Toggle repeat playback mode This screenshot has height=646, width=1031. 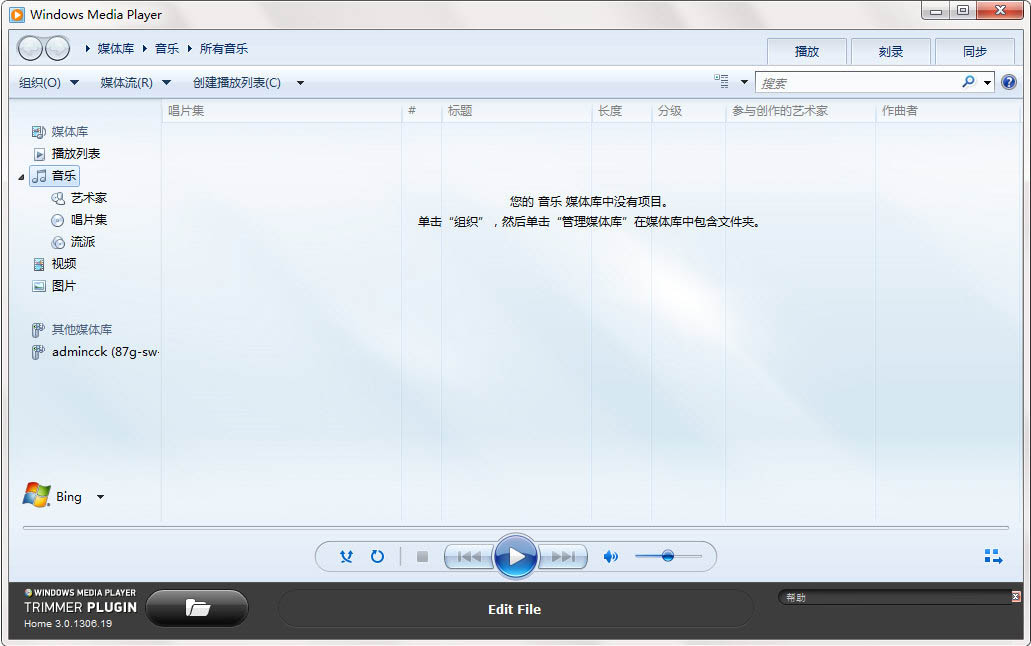(377, 557)
